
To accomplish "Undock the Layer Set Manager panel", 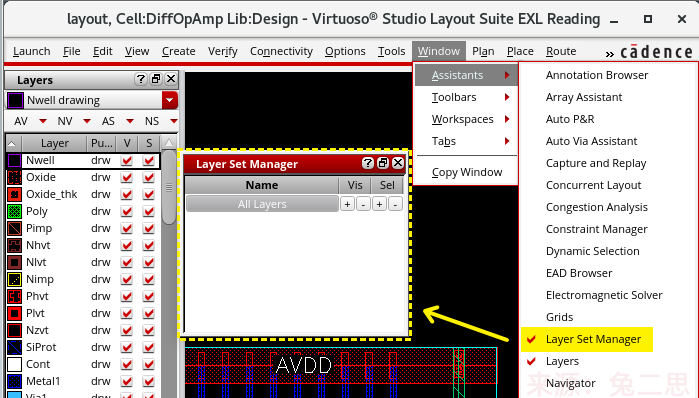I will point(383,163).
